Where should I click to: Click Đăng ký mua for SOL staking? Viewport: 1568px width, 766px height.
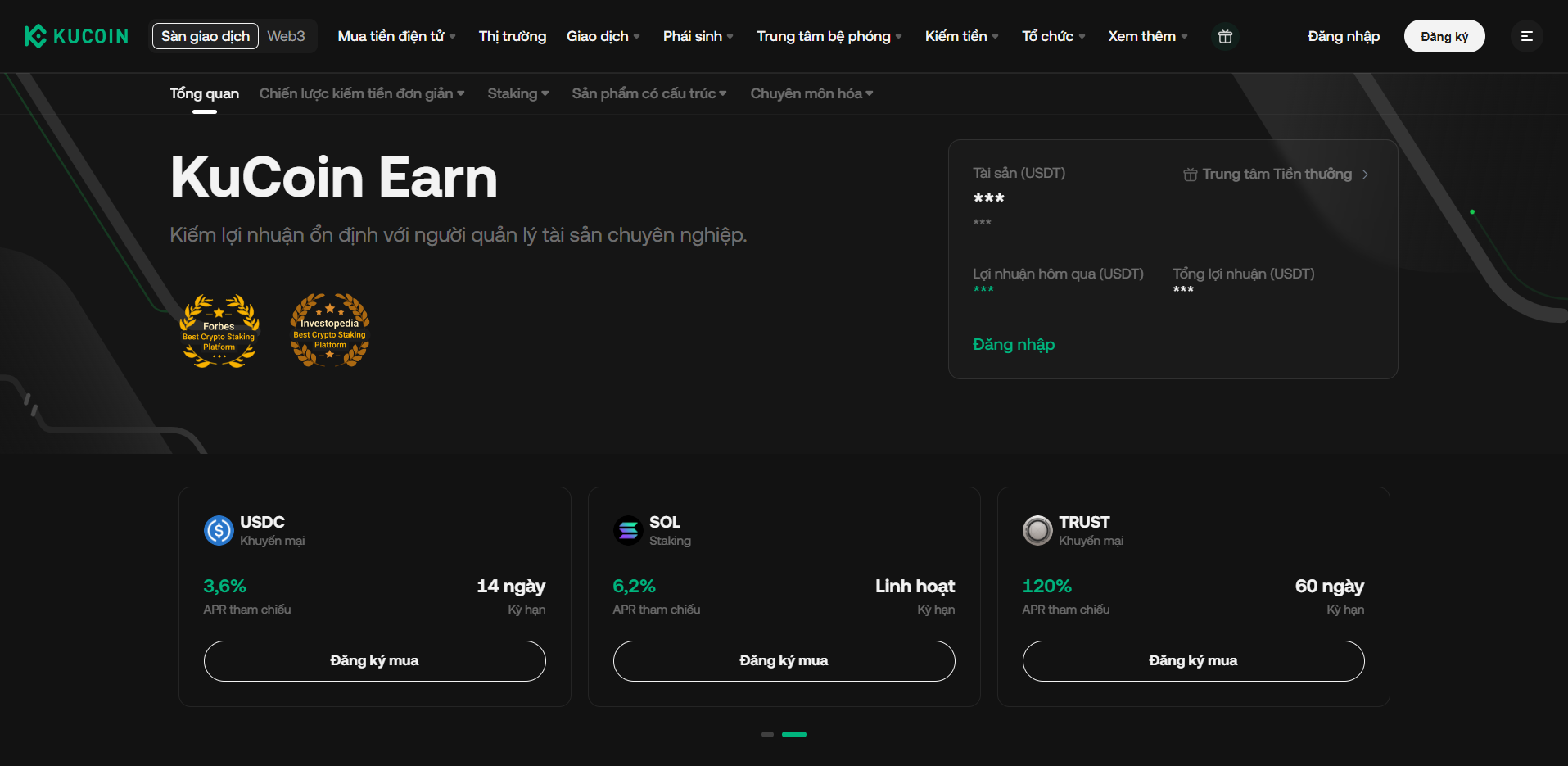(783, 660)
